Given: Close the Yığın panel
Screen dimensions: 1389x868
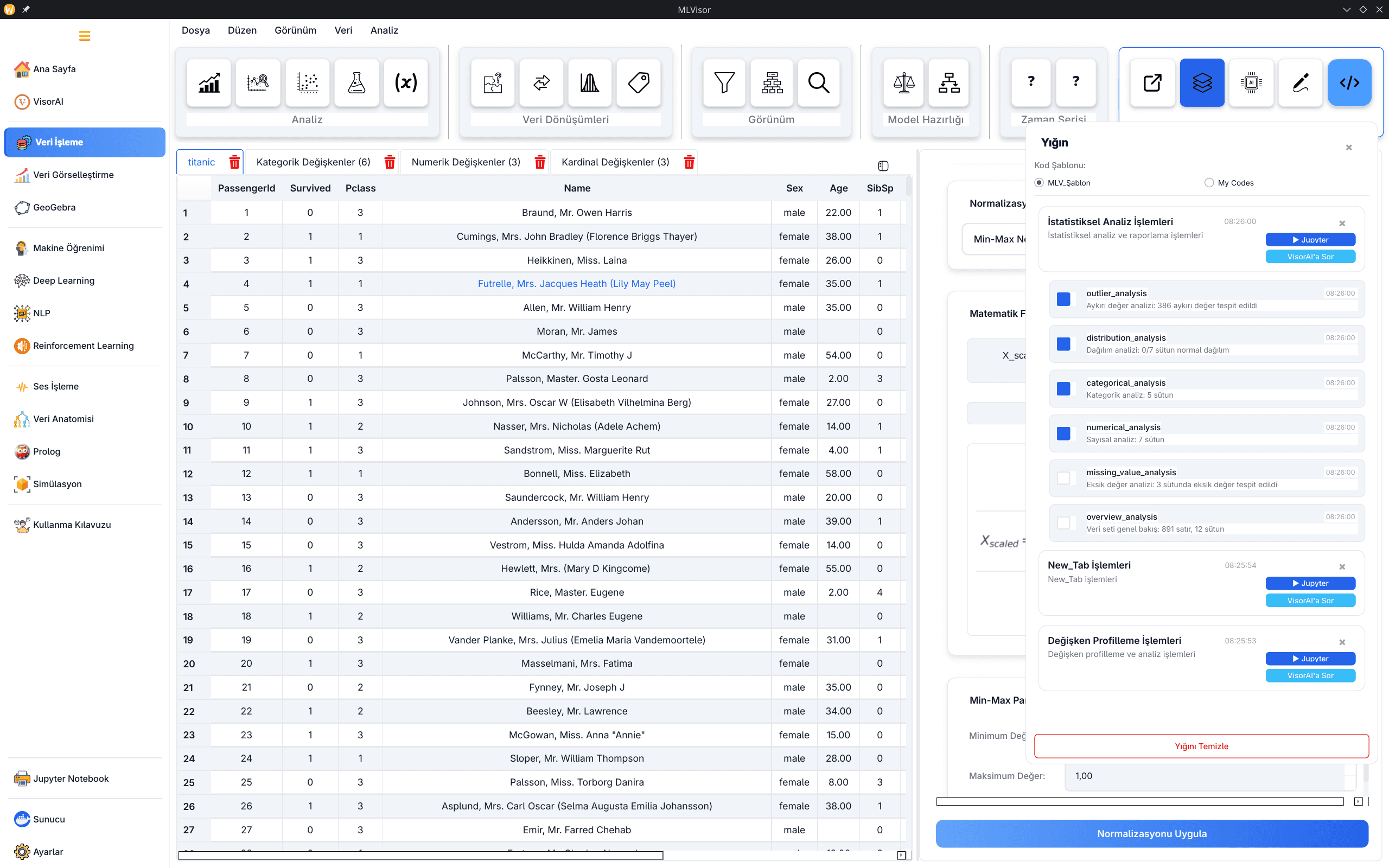Looking at the screenshot, I should tap(1349, 148).
